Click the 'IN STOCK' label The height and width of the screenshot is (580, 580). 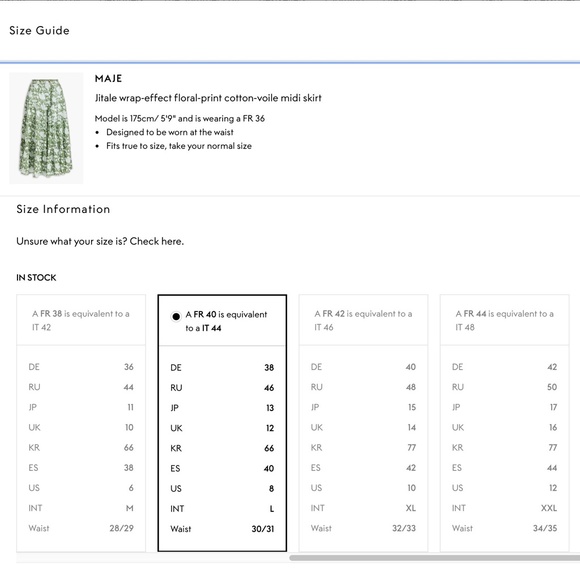point(36,277)
